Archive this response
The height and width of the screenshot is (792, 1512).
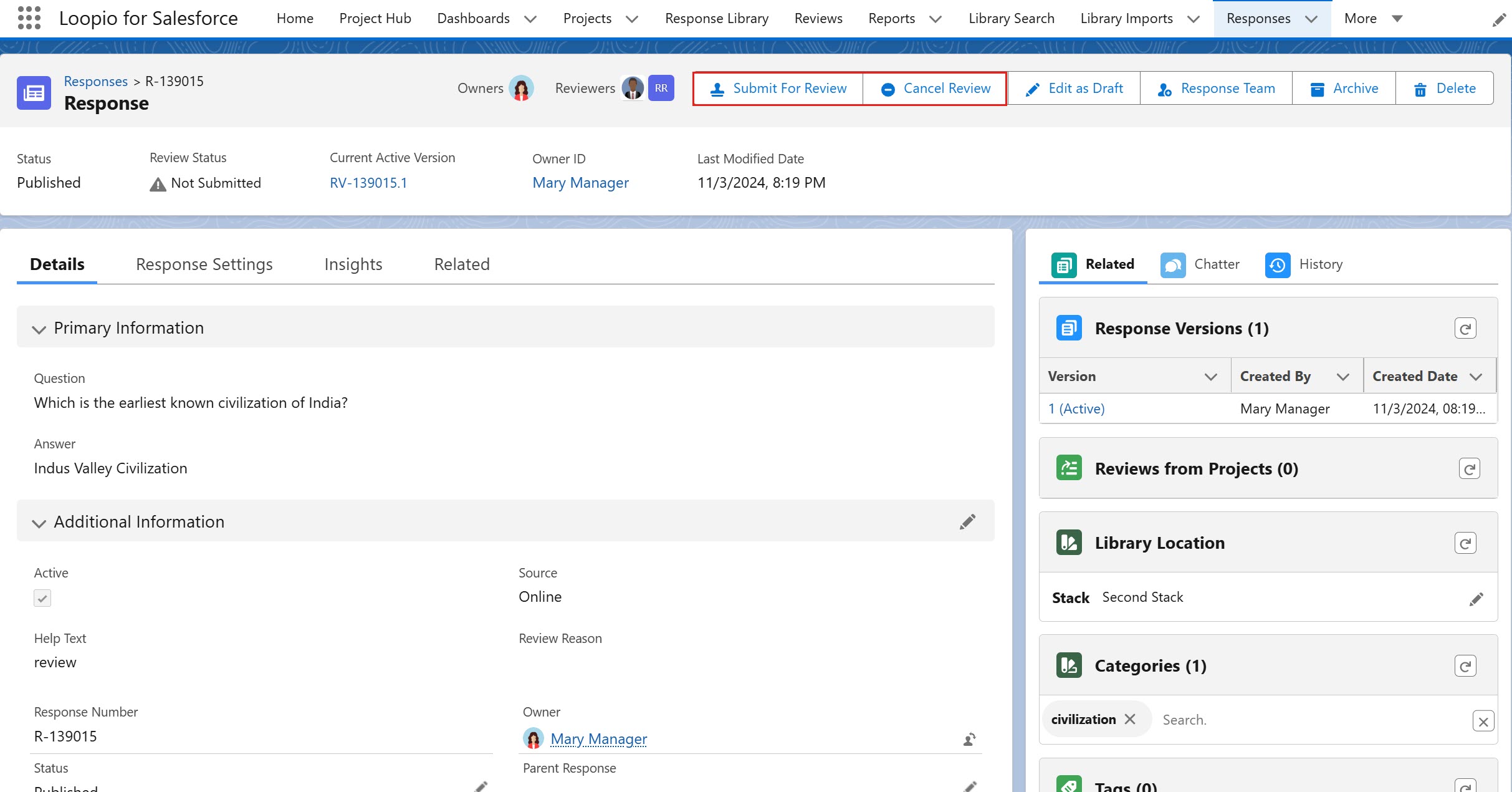[x=1344, y=89]
